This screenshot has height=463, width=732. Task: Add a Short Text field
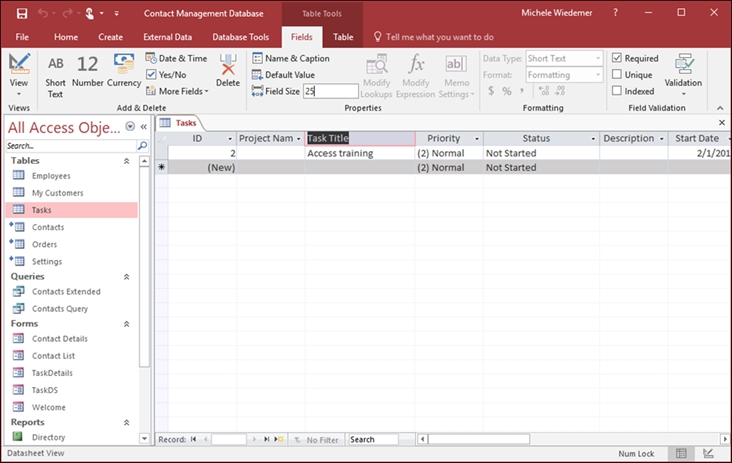pyautogui.click(x=56, y=76)
